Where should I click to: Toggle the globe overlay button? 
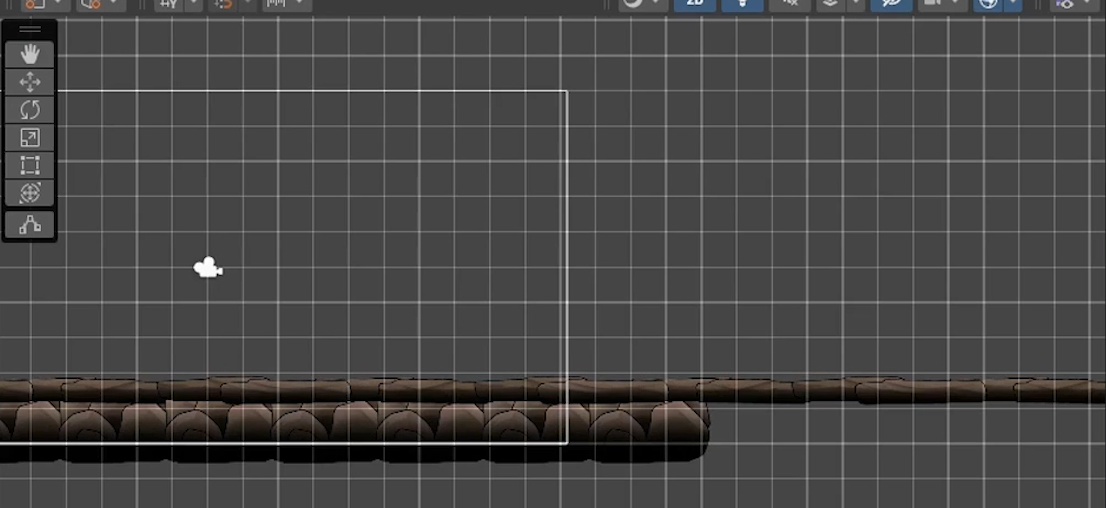coord(989,4)
